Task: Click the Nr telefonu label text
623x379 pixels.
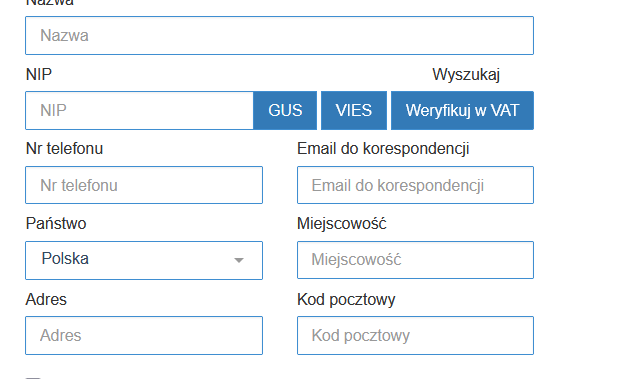Action: tap(64, 149)
